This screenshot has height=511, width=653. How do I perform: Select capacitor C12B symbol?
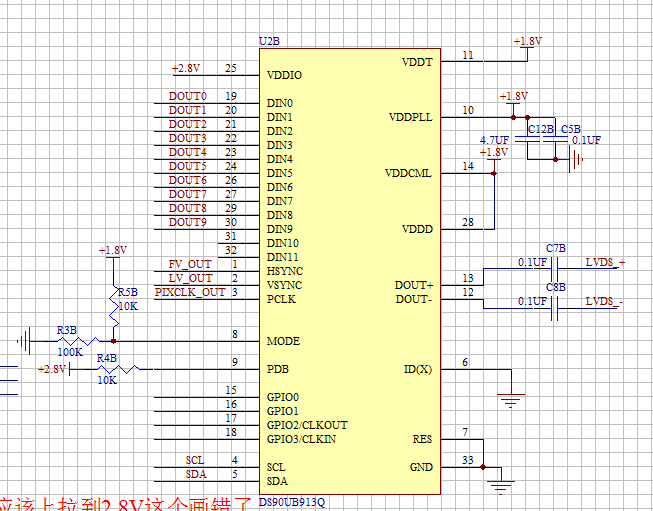[x=528, y=140]
